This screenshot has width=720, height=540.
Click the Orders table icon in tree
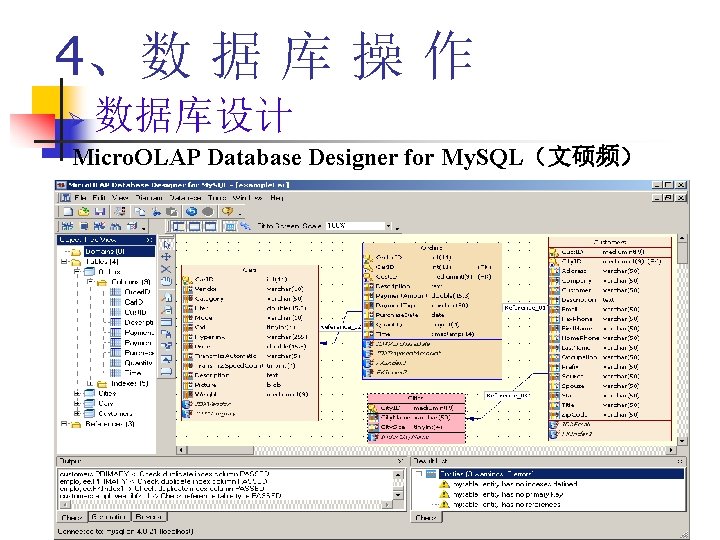89,272
